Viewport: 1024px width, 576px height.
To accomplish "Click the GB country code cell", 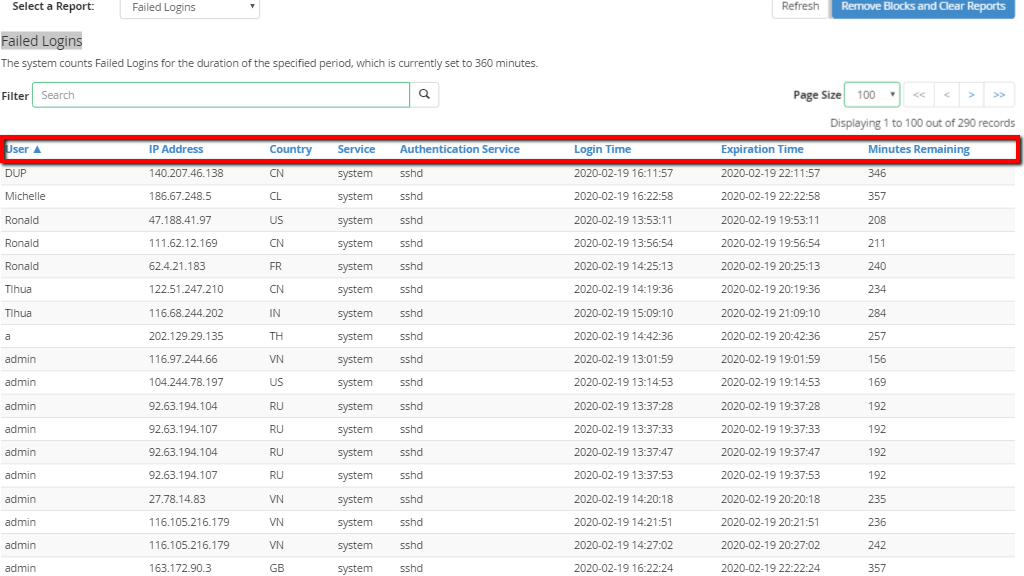I will [277, 568].
